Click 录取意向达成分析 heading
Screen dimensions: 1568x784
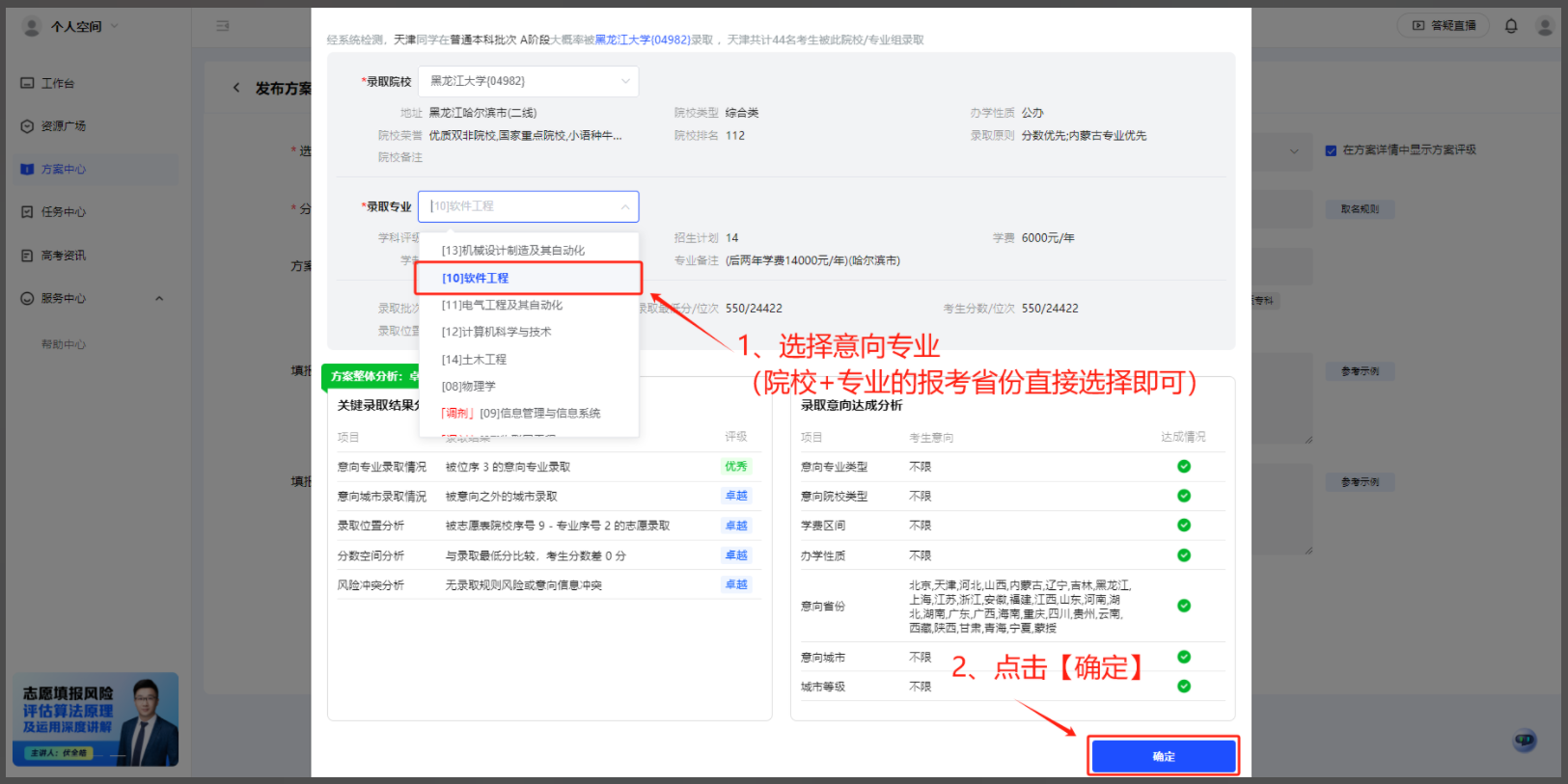point(851,405)
